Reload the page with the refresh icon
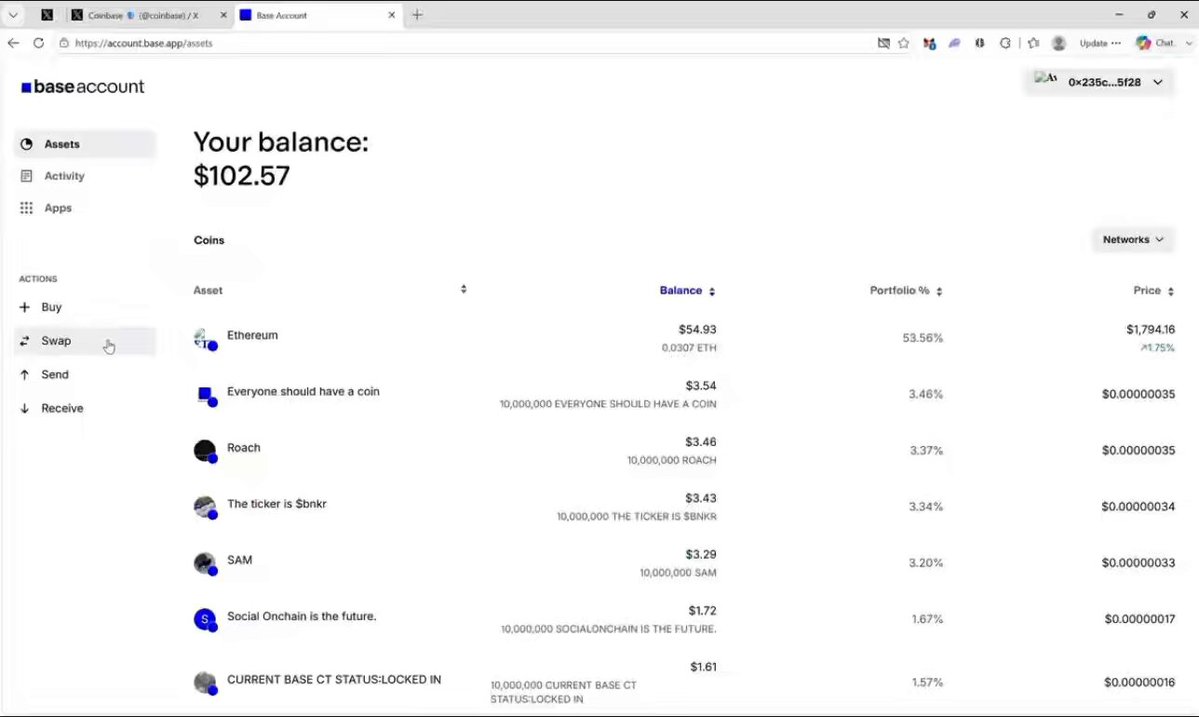Screen dimensions: 1199x717 click(x=38, y=43)
